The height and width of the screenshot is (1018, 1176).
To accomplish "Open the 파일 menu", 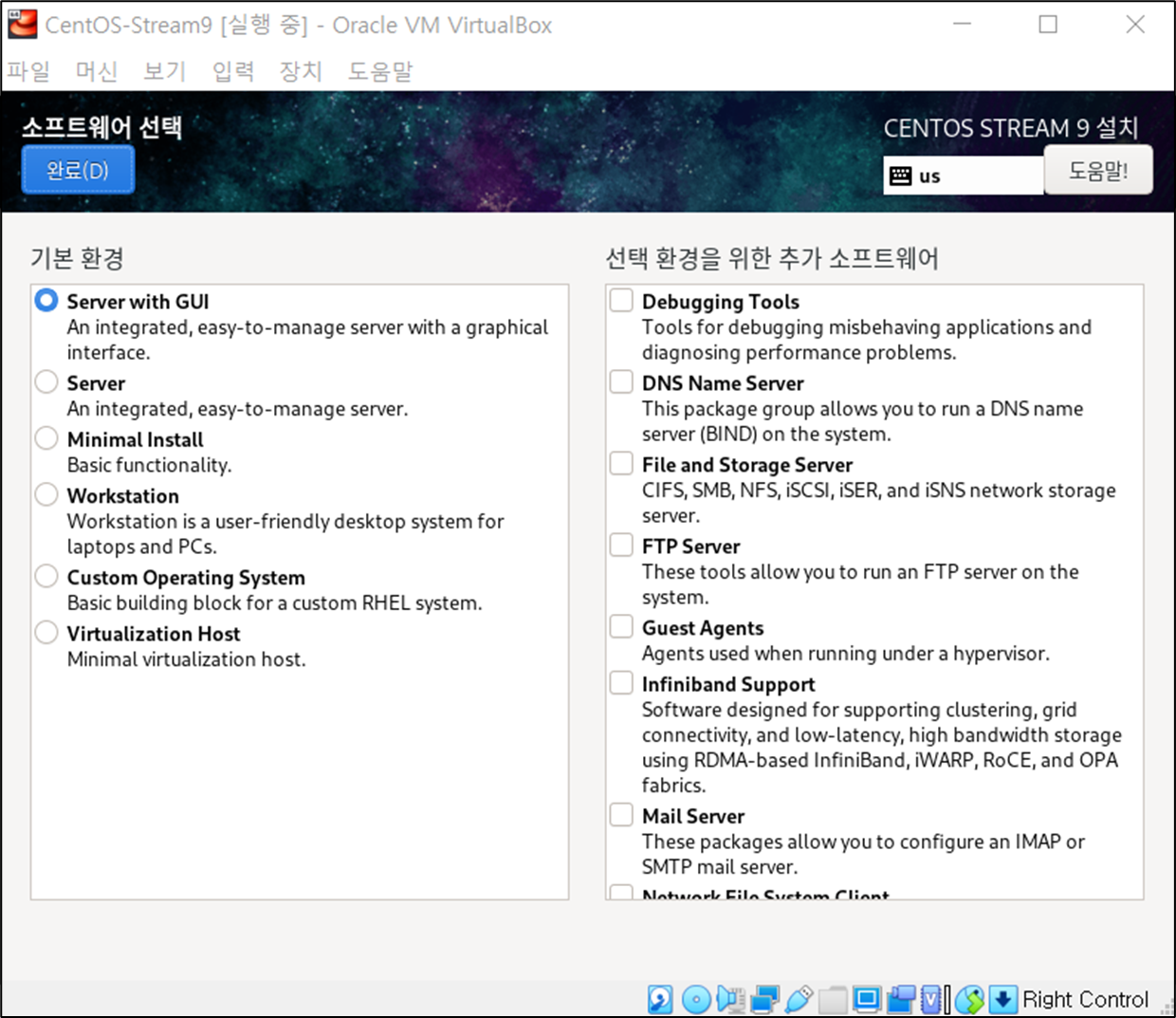I will click(x=28, y=71).
